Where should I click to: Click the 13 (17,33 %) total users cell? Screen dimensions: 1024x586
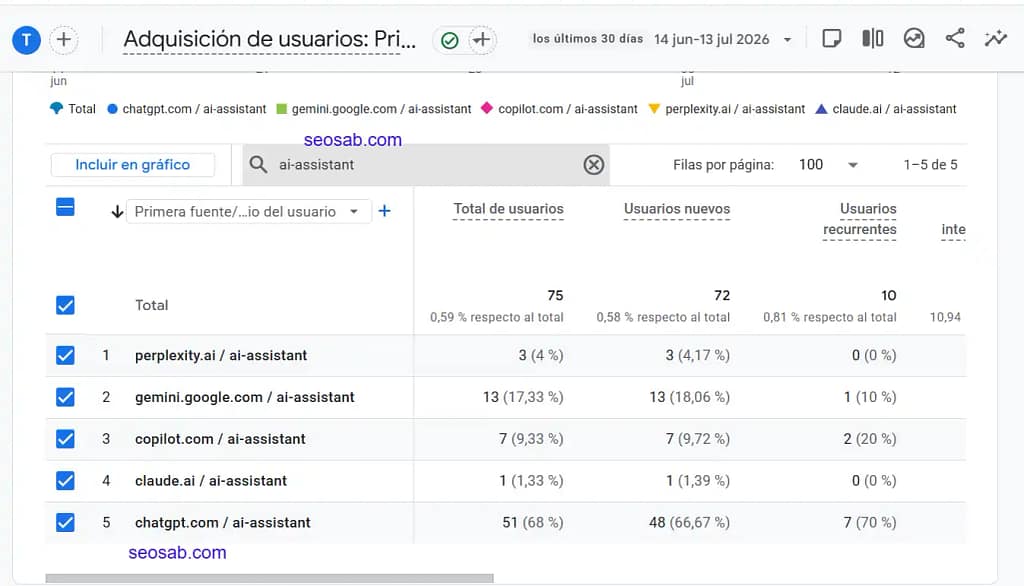[x=523, y=397]
